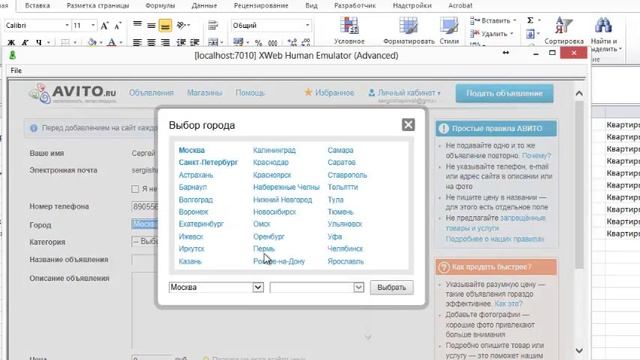640x360 pixels.
Task: Click Подать объявление button
Action: (504, 93)
